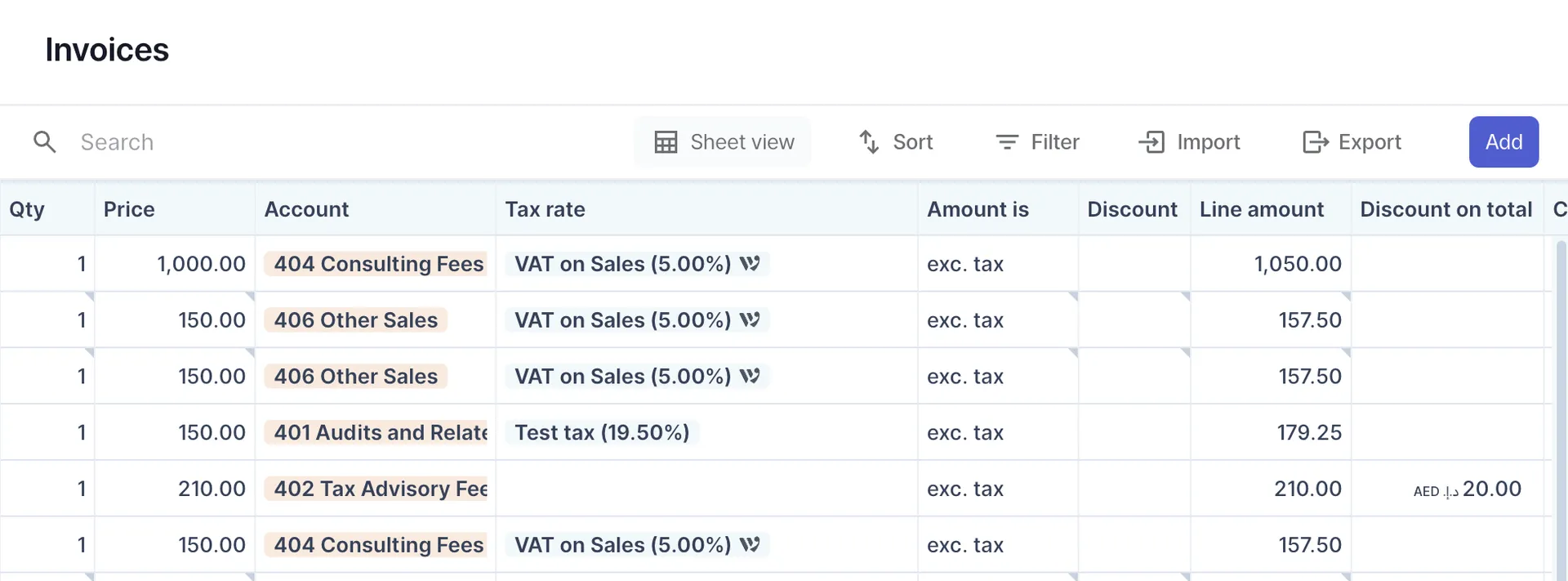Click the Sort arrows icon
Screen dimensions: 1568x581
point(869,142)
